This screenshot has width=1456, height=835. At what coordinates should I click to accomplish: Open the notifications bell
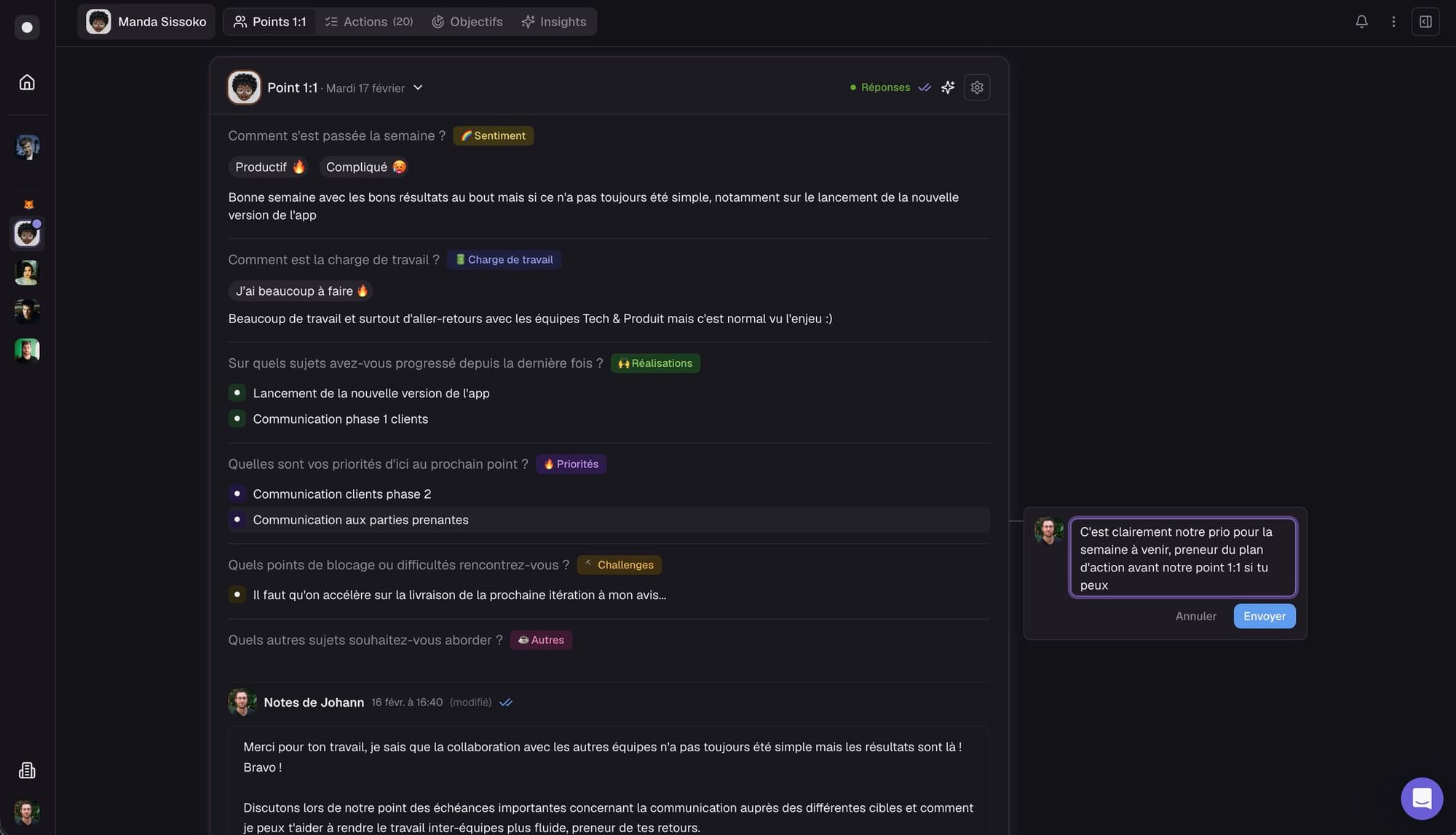(1361, 21)
